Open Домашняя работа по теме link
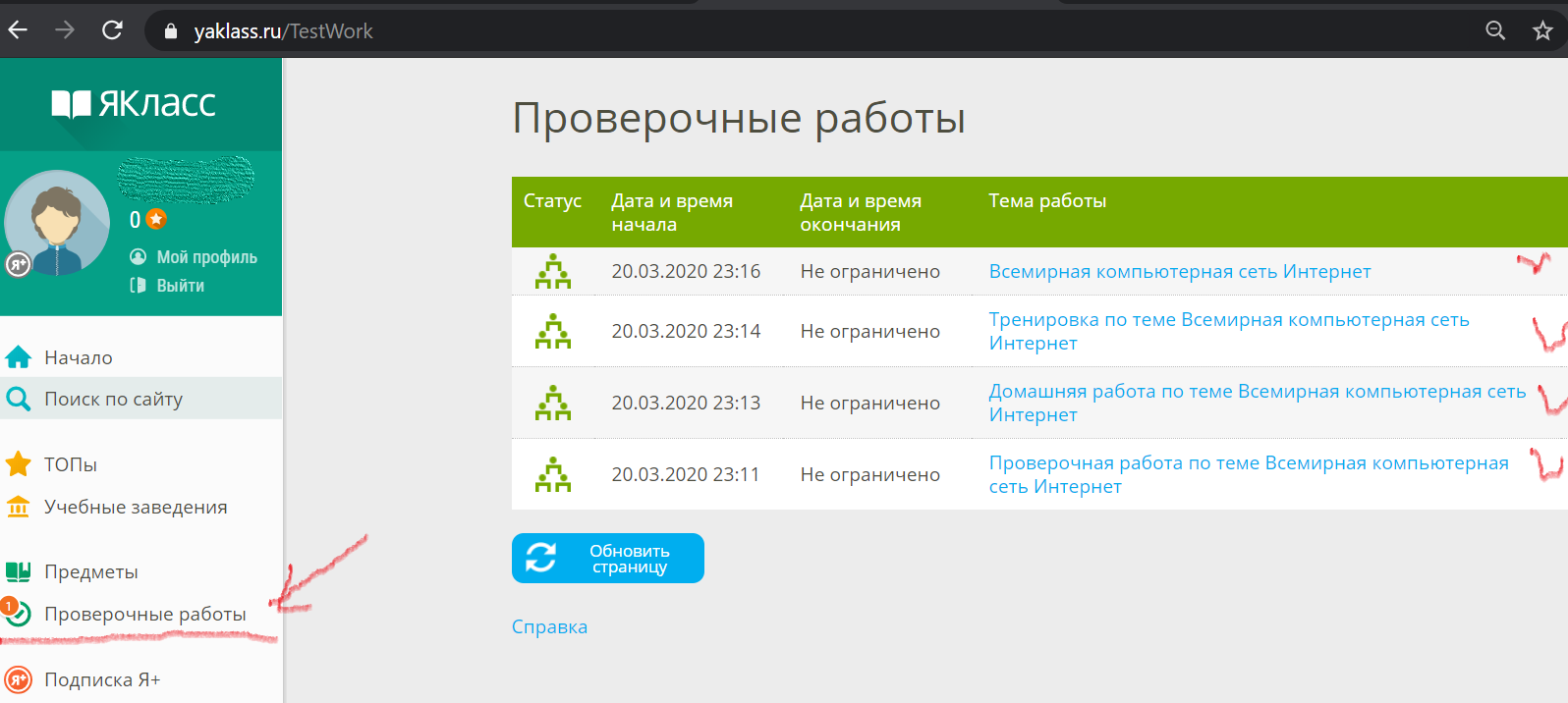This screenshot has width=1568, height=703. tap(1257, 392)
